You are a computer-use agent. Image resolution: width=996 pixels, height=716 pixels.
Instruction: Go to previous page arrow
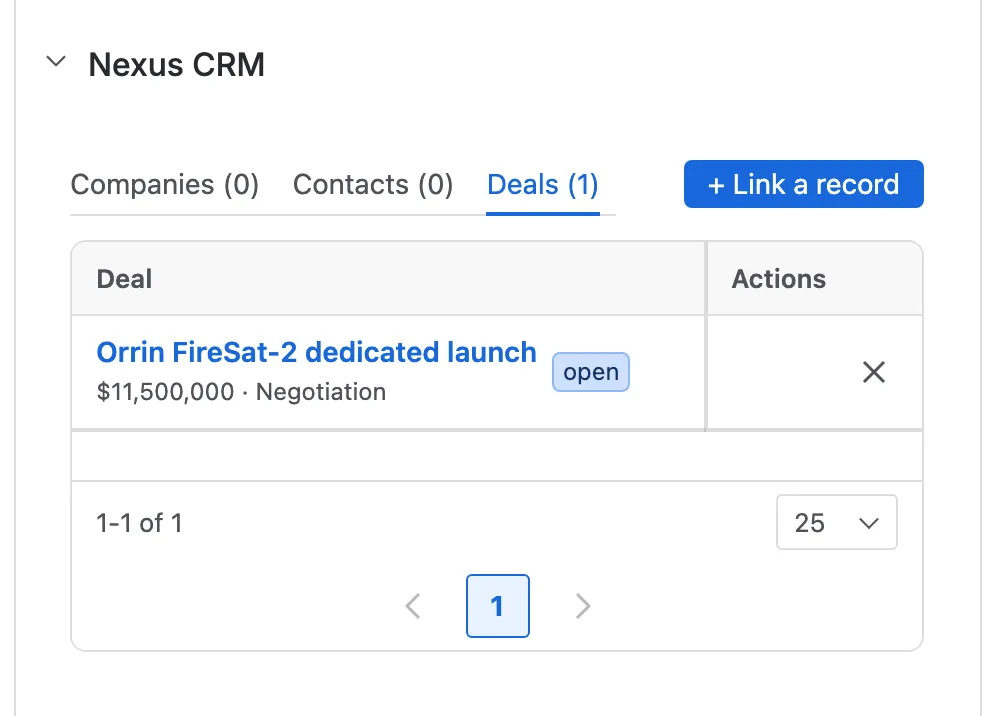click(x=414, y=606)
